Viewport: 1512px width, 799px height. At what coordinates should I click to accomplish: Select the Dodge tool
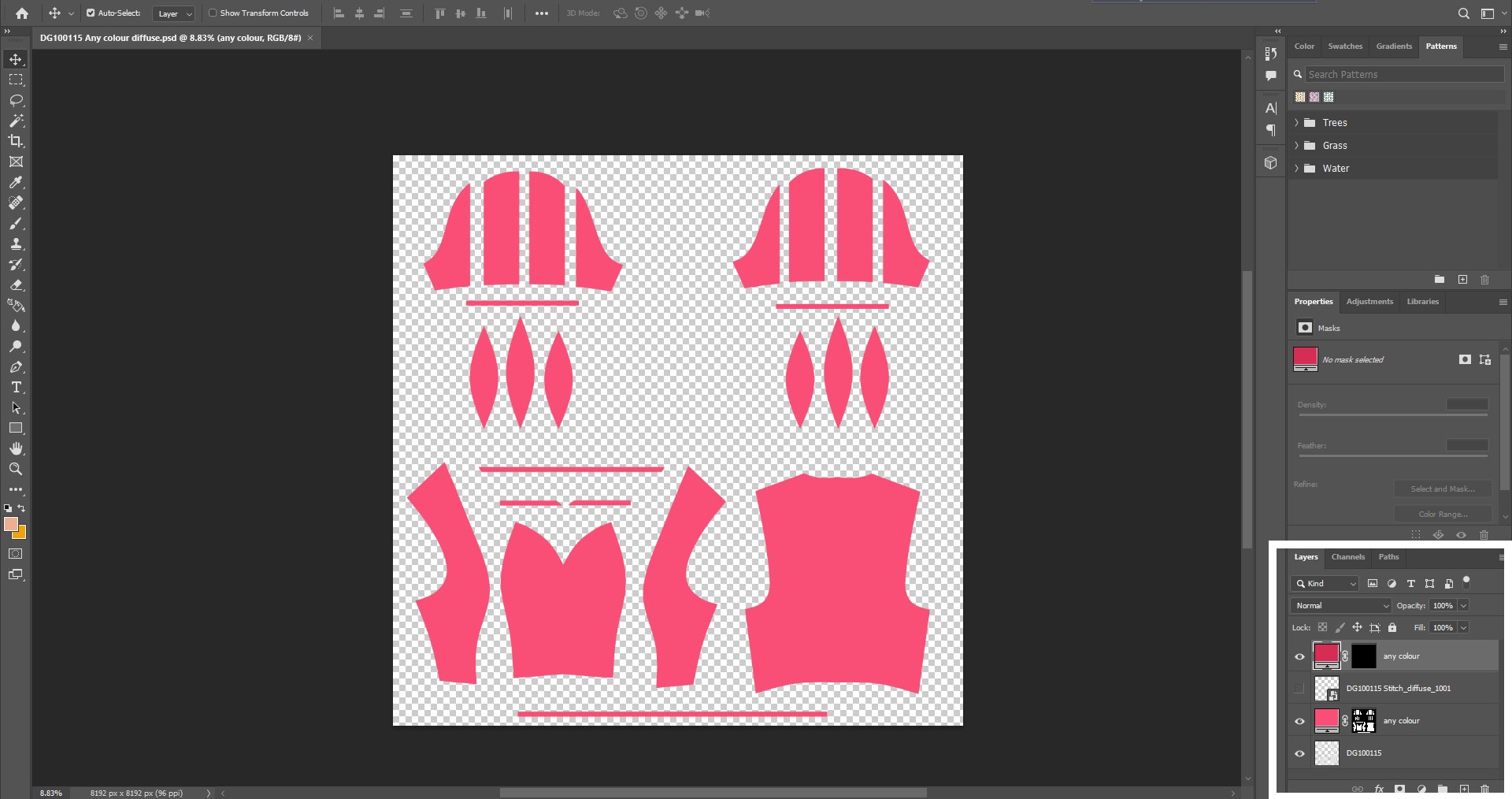(x=16, y=346)
